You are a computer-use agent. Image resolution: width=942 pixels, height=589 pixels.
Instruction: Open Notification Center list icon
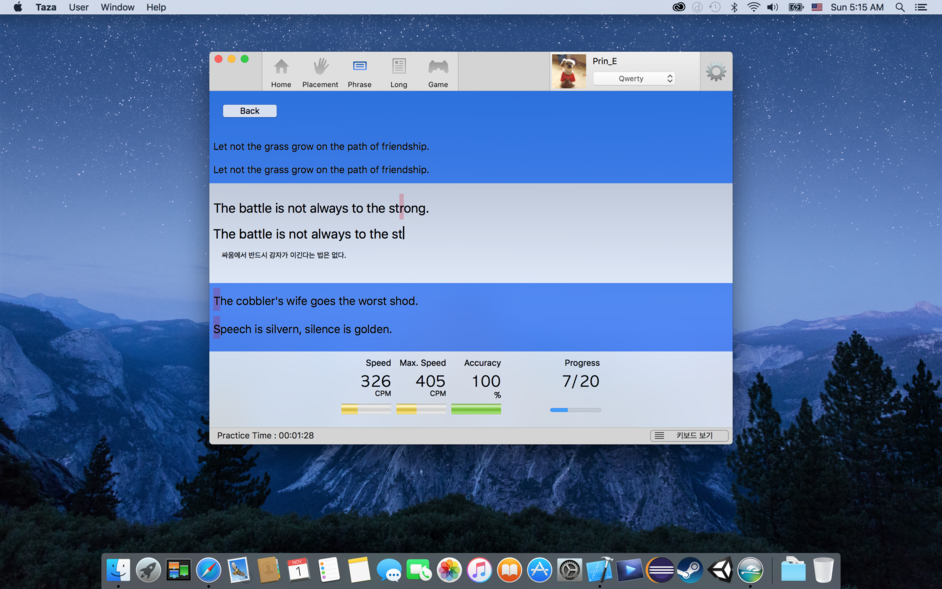pyautogui.click(x=920, y=7)
